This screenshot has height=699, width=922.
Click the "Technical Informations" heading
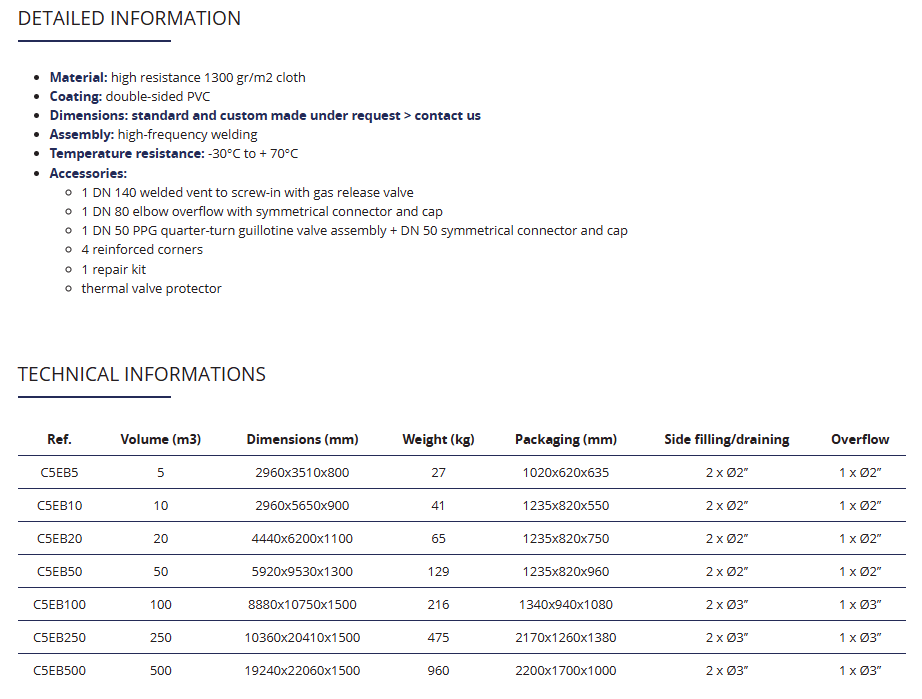pos(142,375)
